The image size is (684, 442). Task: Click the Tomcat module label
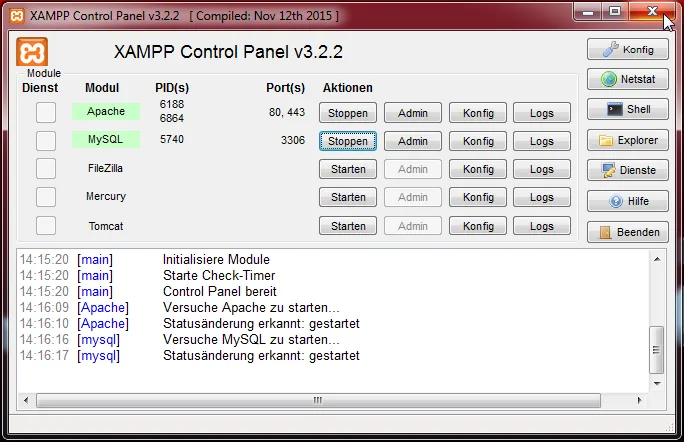pos(106,226)
